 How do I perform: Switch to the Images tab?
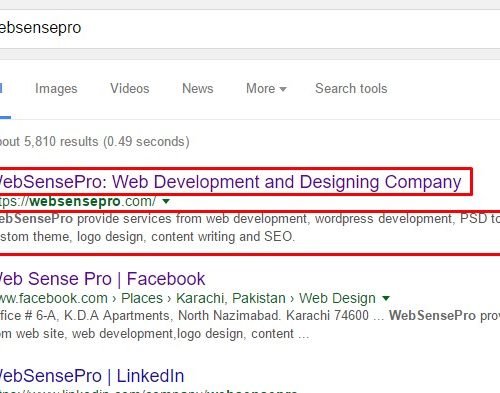(56, 89)
